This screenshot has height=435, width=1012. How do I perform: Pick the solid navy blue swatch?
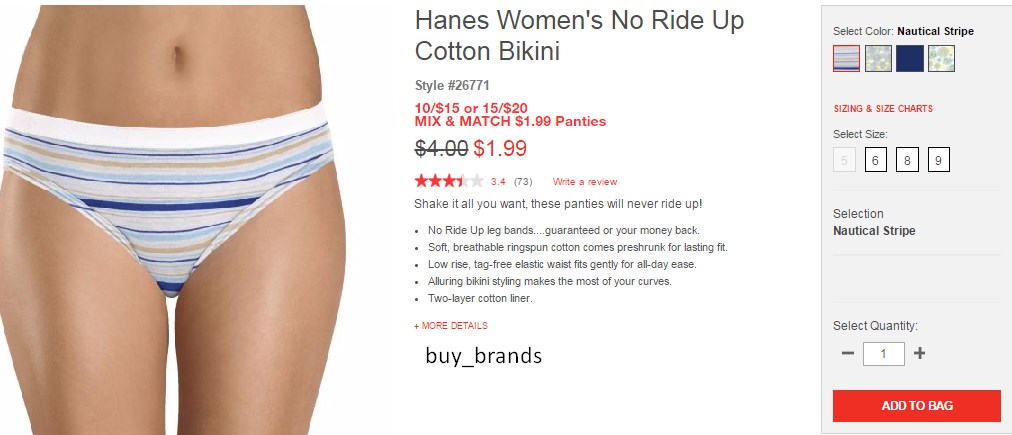click(910, 58)
